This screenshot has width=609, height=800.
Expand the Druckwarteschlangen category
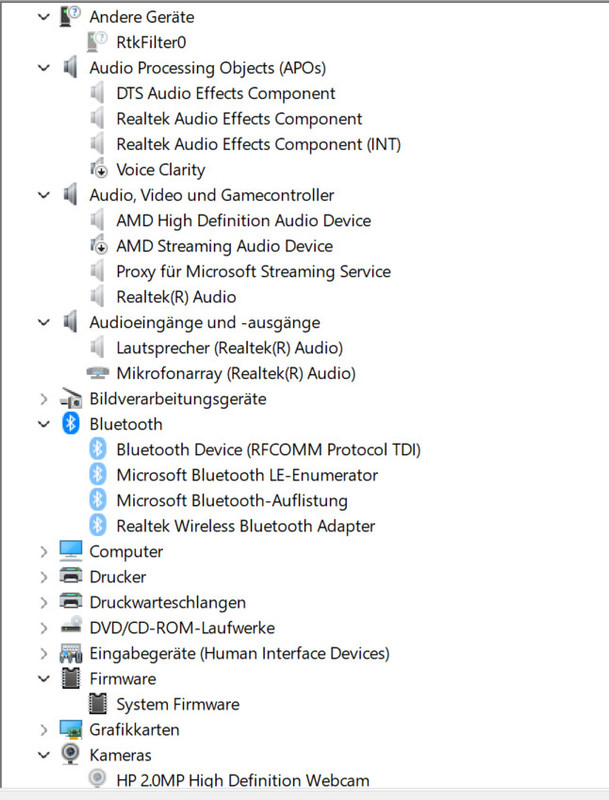point(44,603)
